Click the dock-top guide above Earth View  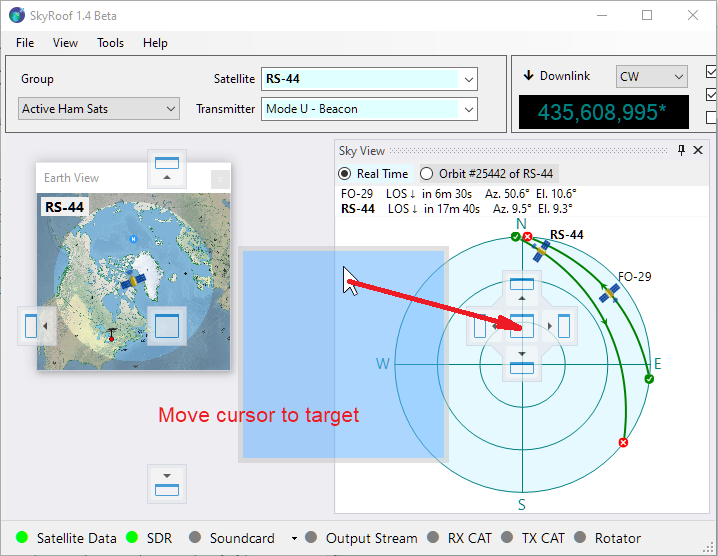167,168
